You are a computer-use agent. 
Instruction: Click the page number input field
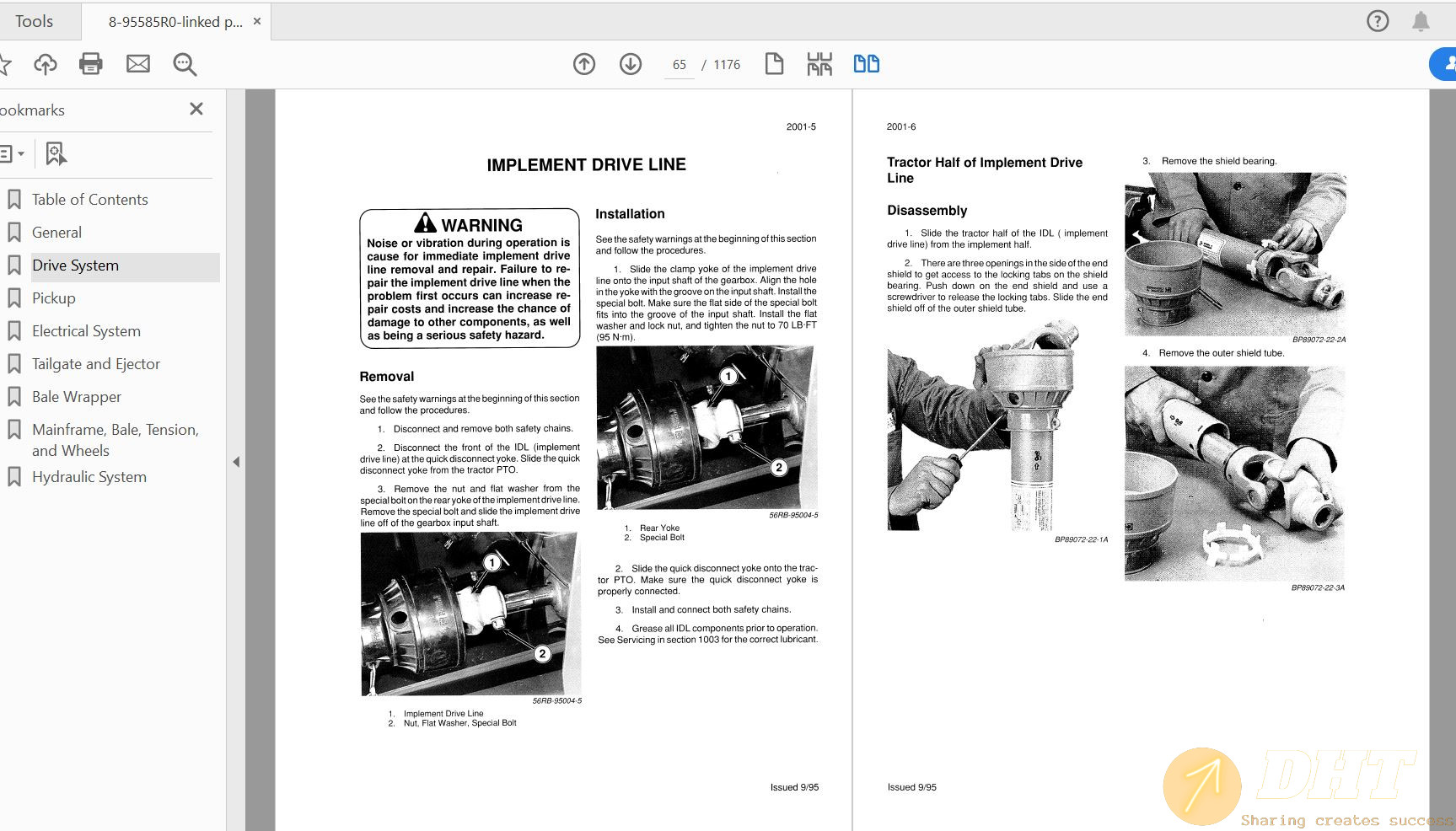(x=679, y=65)
